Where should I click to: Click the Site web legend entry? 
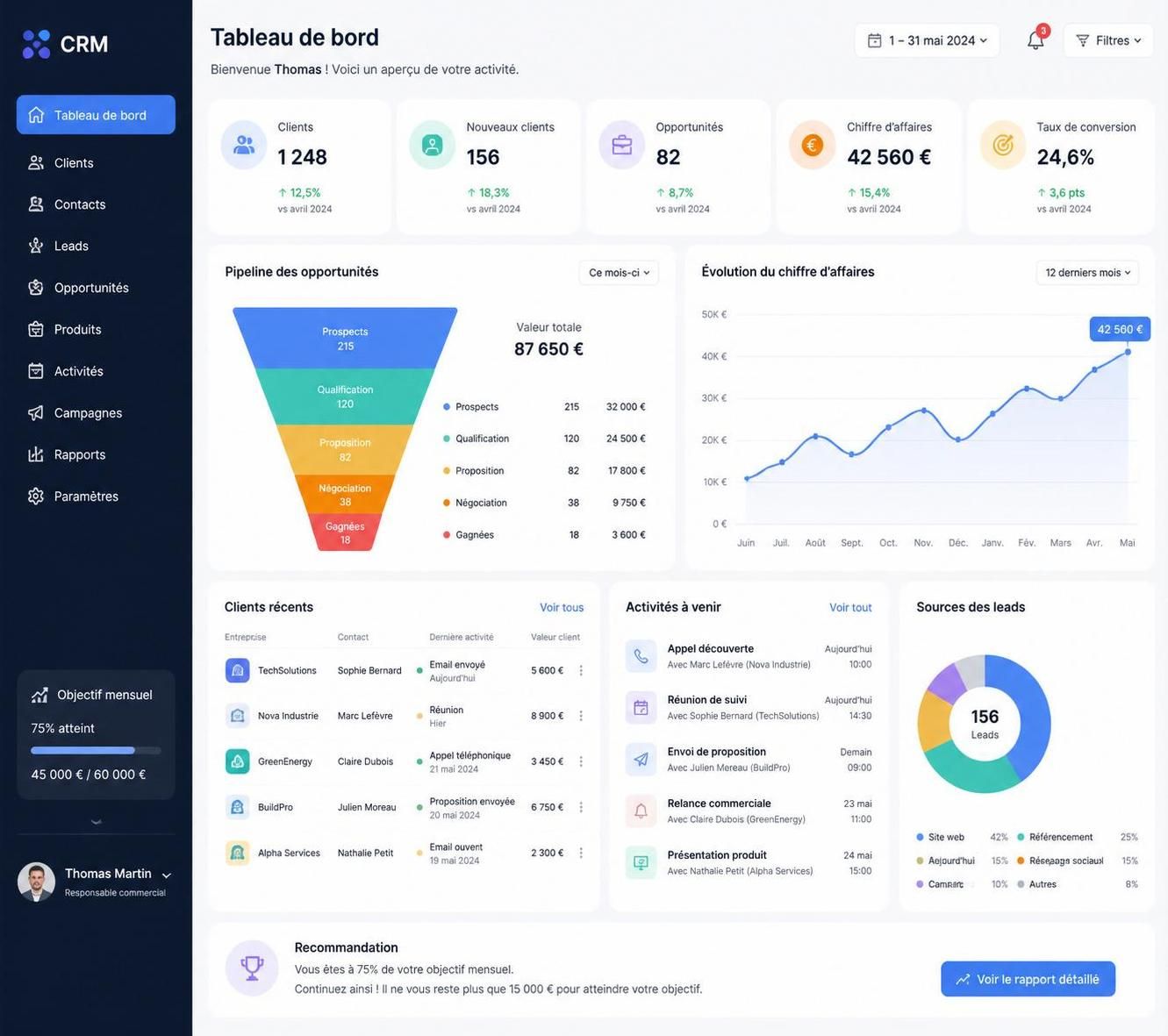pyautogui.click(x=962, y=837)
